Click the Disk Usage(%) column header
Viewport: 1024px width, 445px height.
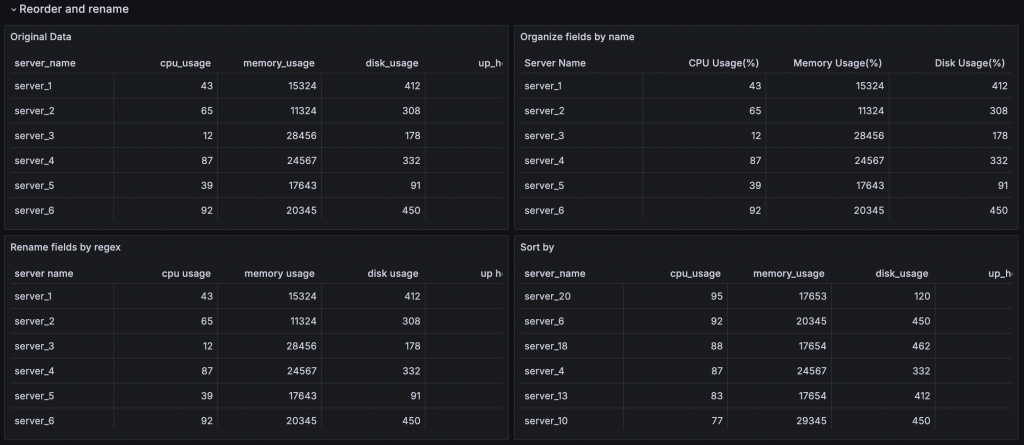[970, 63]
